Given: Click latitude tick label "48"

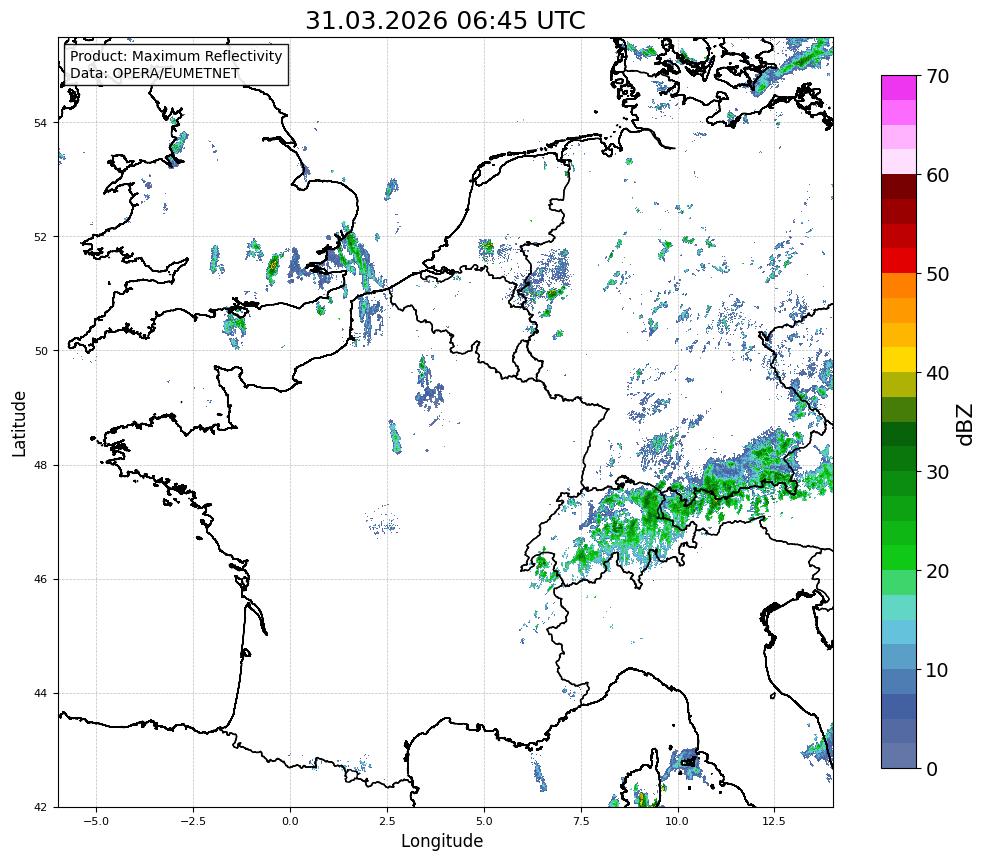Looking at the screenshot, I should coord(40,465).
